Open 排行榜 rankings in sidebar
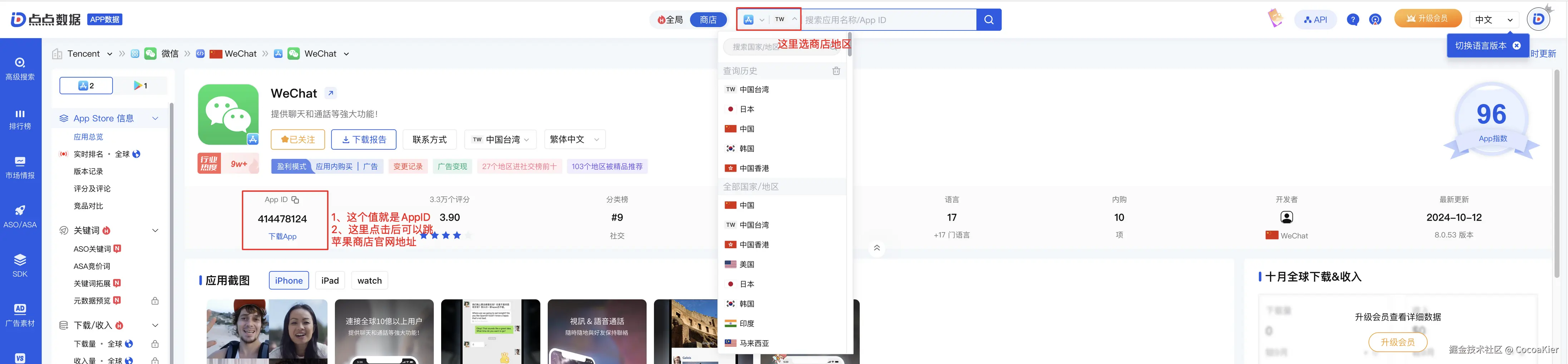The height and width of the screenshot is (364, 1568). click(x=20, y=119)
